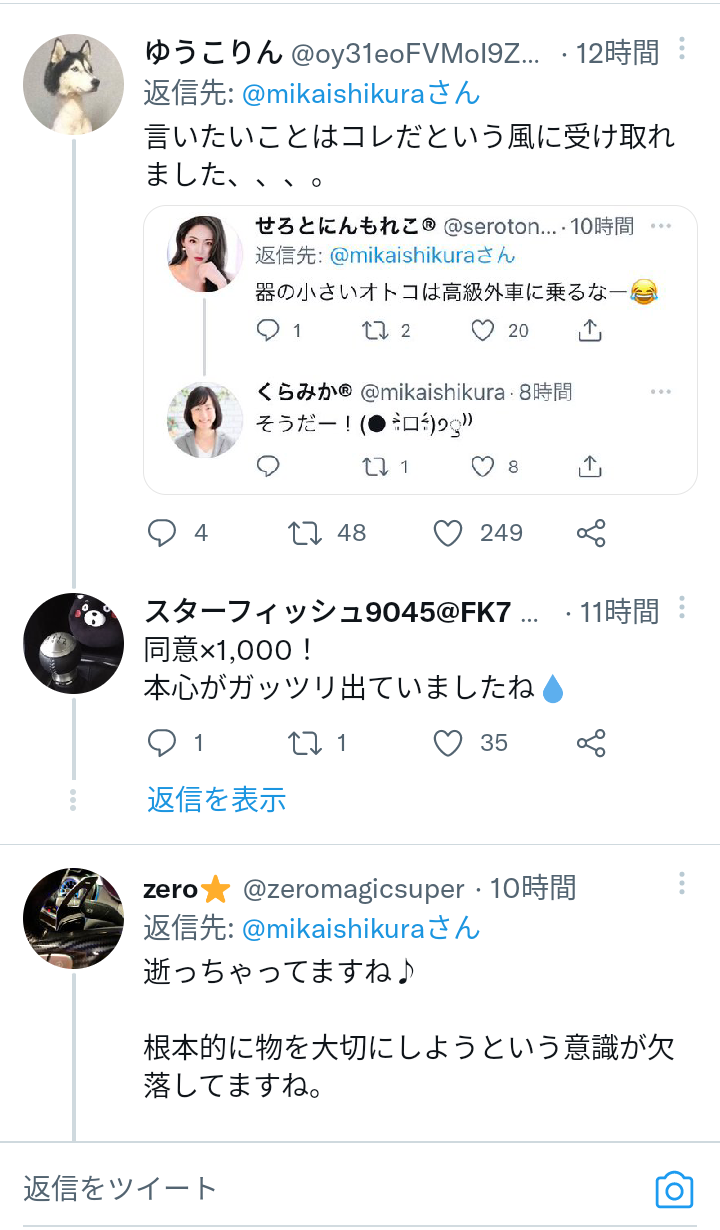The height and width of the screenshot is (1230, 720).
Task: Retweet the quoted せろとにんもれこ tweet
Action: pyautogui.click(x=375, y=330)
